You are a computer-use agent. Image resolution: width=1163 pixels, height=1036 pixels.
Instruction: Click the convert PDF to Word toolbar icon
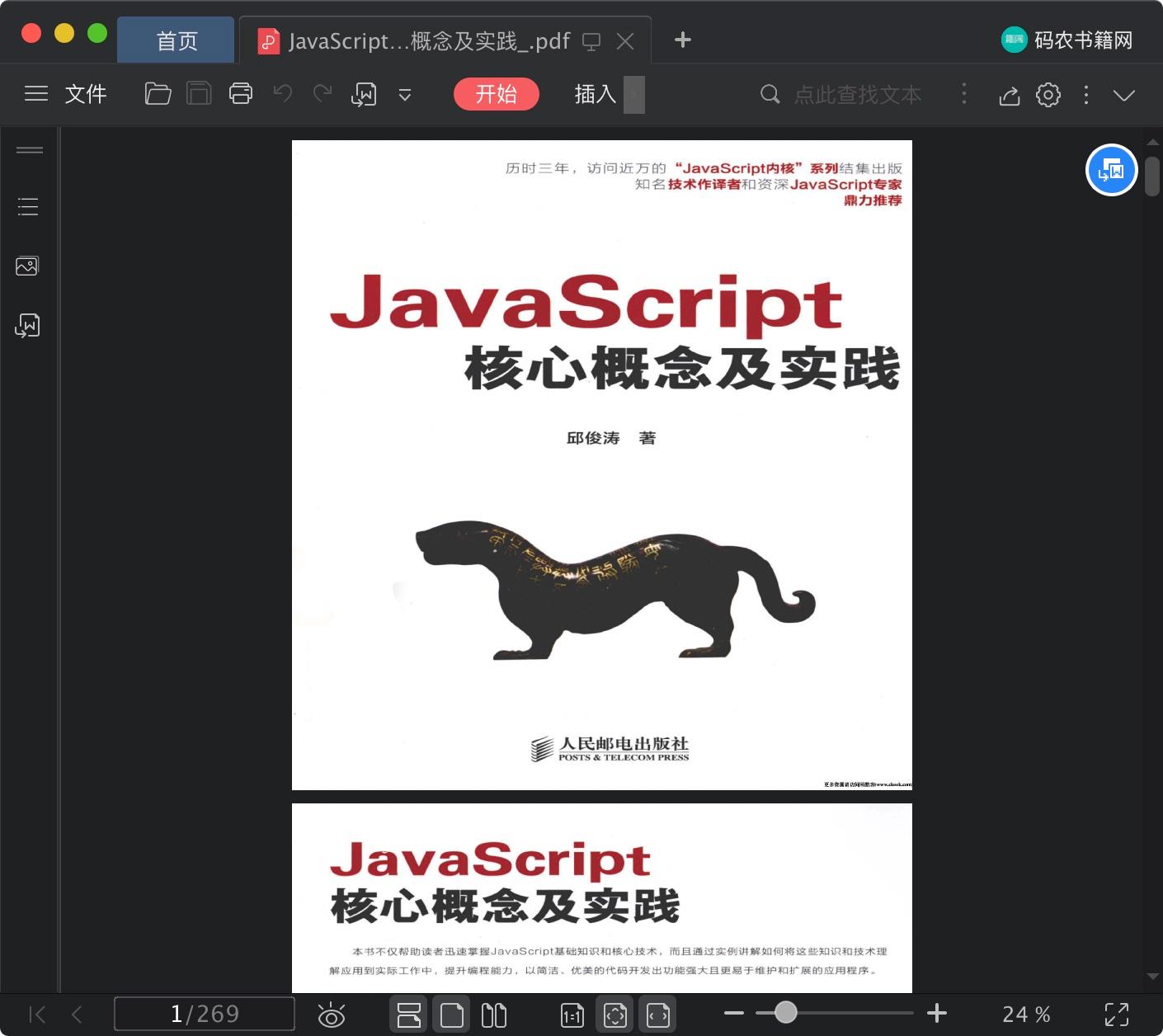[364, 95]
